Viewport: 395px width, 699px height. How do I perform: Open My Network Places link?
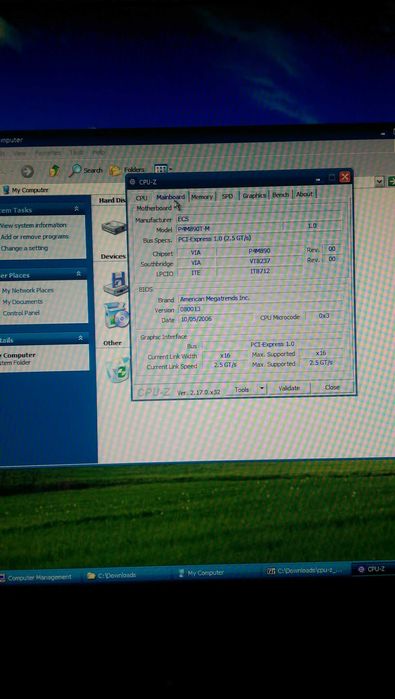pos(27,290)
